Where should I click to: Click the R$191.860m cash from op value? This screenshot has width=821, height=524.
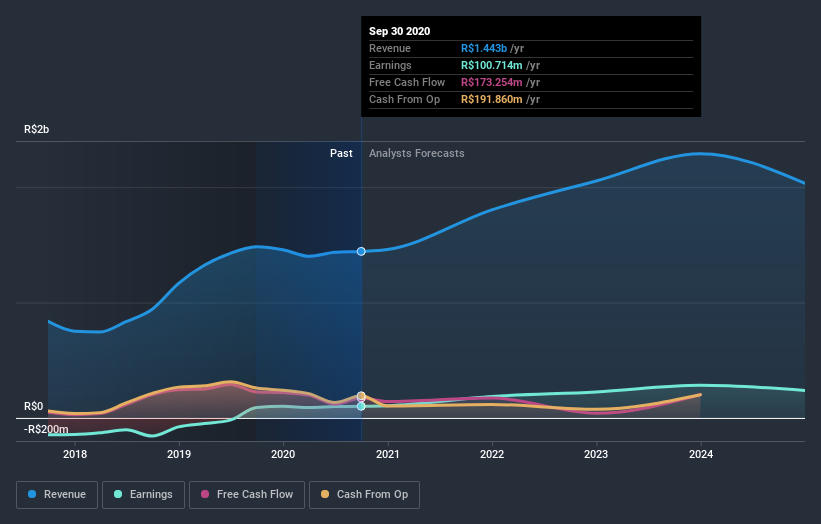pos(492,99)
